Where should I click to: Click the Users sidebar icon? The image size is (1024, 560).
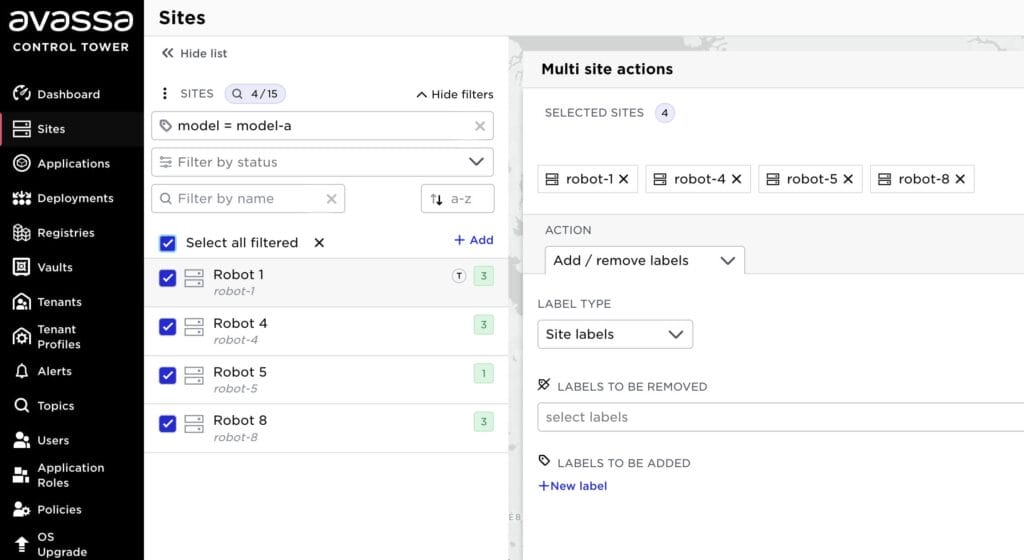(x=22, y=440)
